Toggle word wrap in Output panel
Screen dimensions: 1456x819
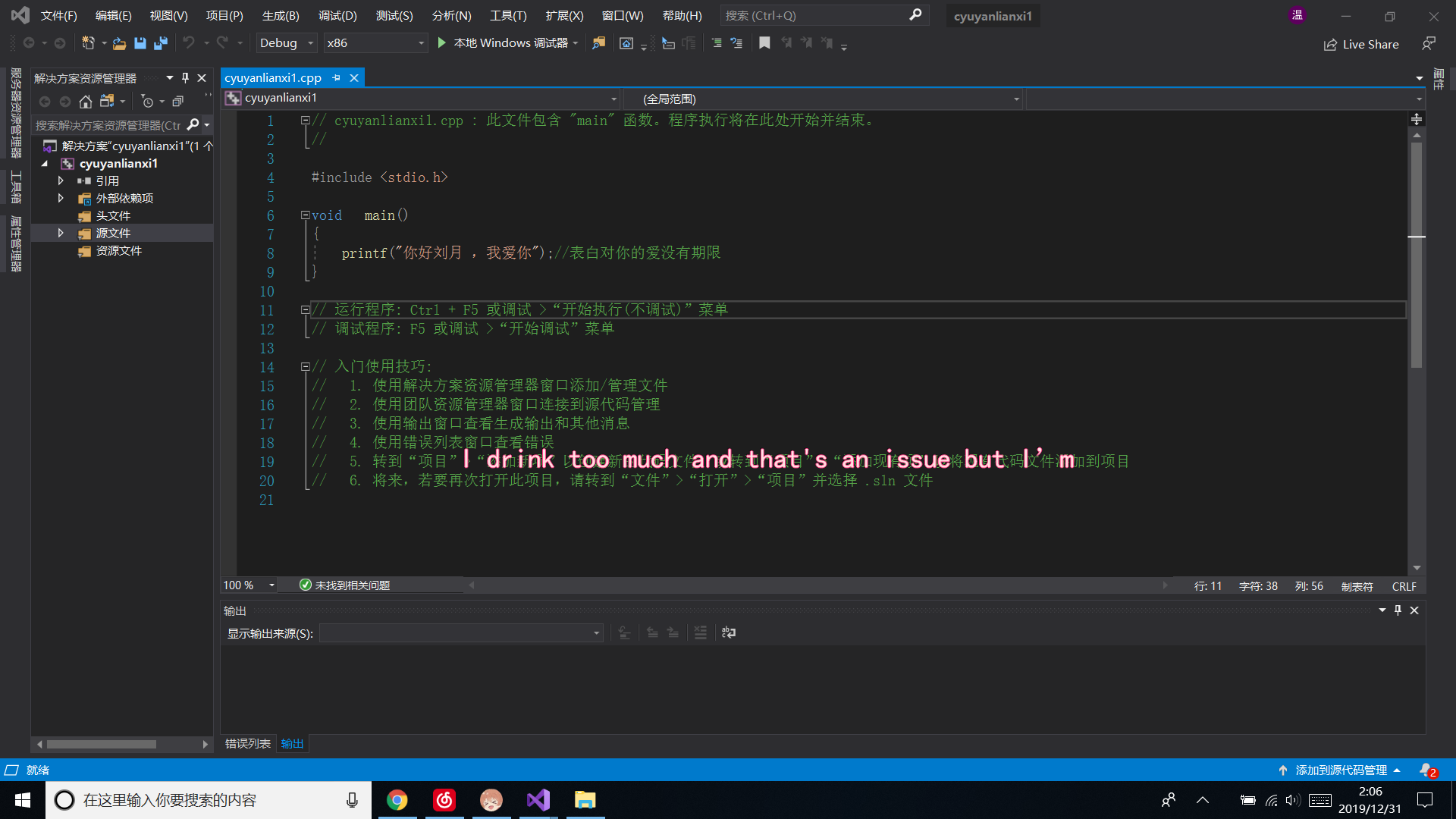(x=729, y=632)
